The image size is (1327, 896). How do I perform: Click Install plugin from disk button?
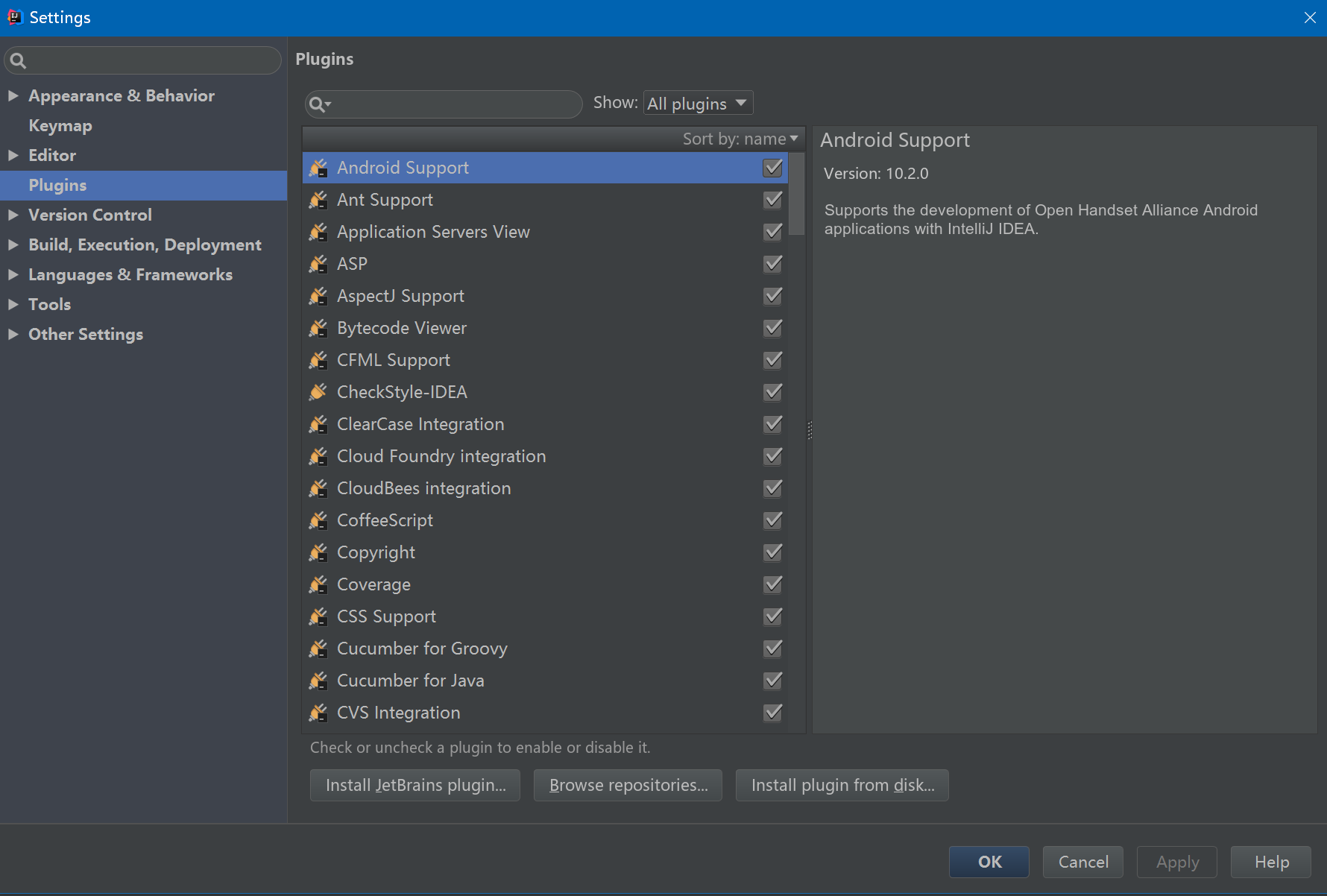click(x=842, y=786)
